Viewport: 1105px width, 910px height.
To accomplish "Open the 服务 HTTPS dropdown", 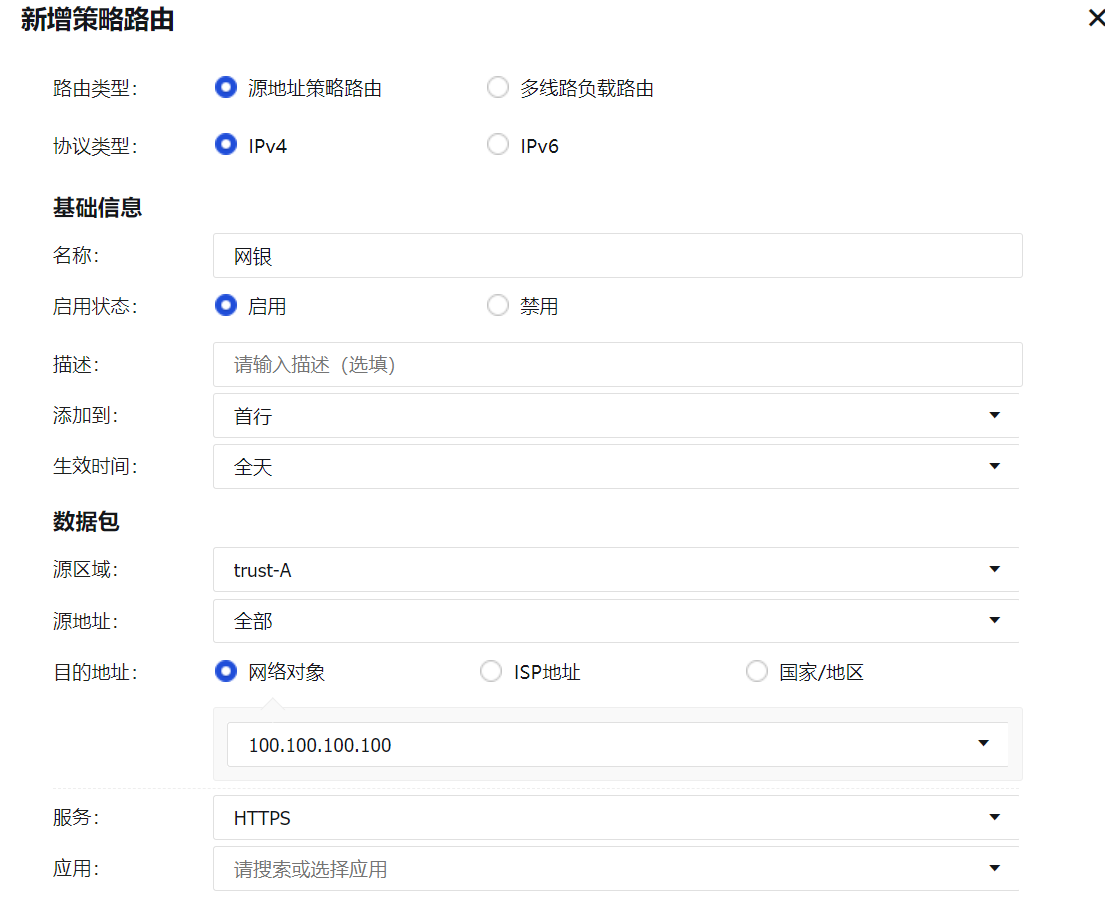I will pyautogui.click(x=615, y=818).
